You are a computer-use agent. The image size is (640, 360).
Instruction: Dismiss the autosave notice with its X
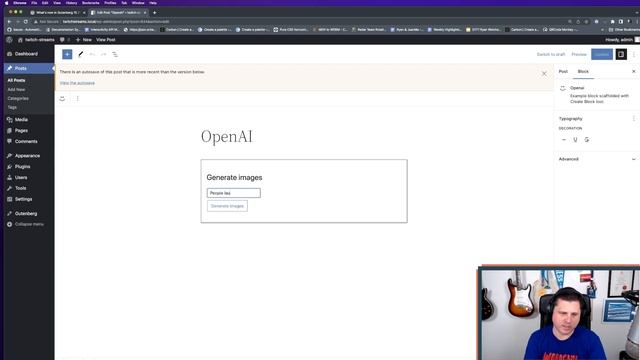[544, 73]
